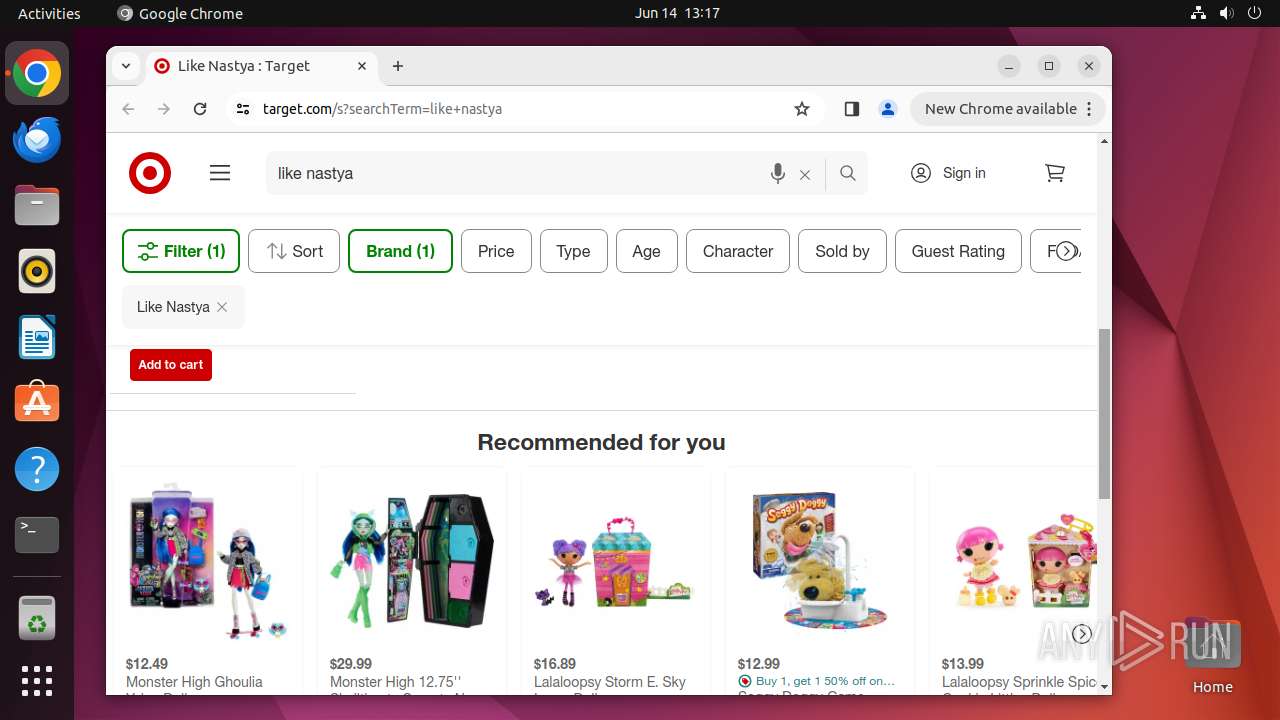Expand the Price filter
This screenshot has width=1280, height=720.
(496, 251)
